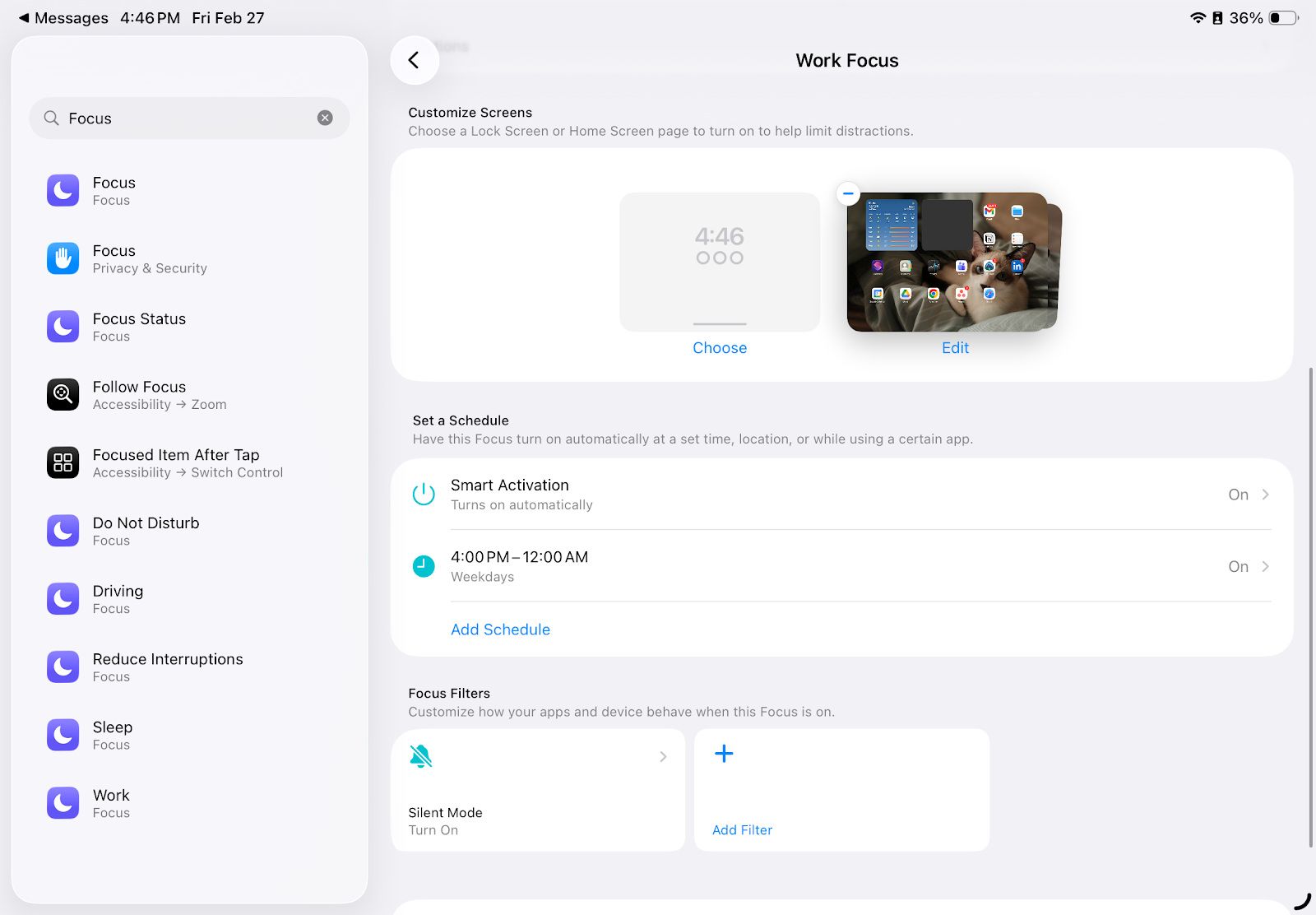Open Focus under Privacy & Security

(149, 258)
